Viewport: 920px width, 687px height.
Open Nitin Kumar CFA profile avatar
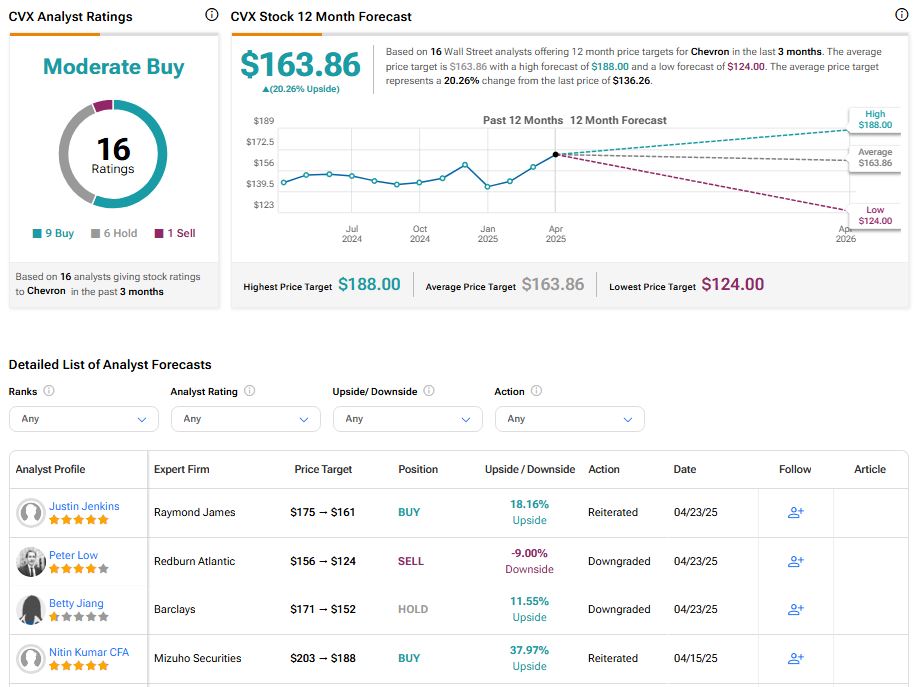[x=31, y=658]
